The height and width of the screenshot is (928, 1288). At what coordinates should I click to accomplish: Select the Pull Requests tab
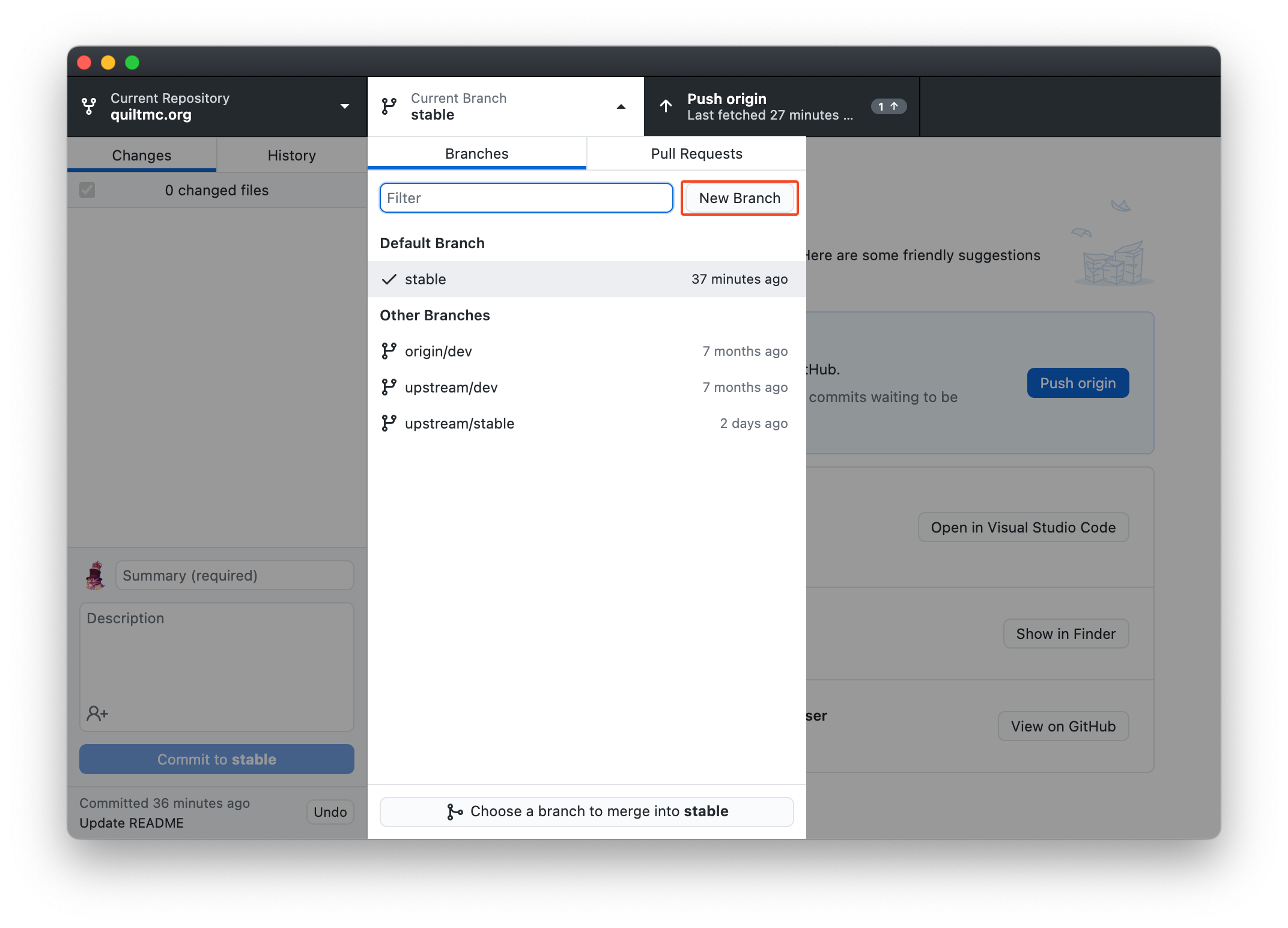tap(696, 153)
